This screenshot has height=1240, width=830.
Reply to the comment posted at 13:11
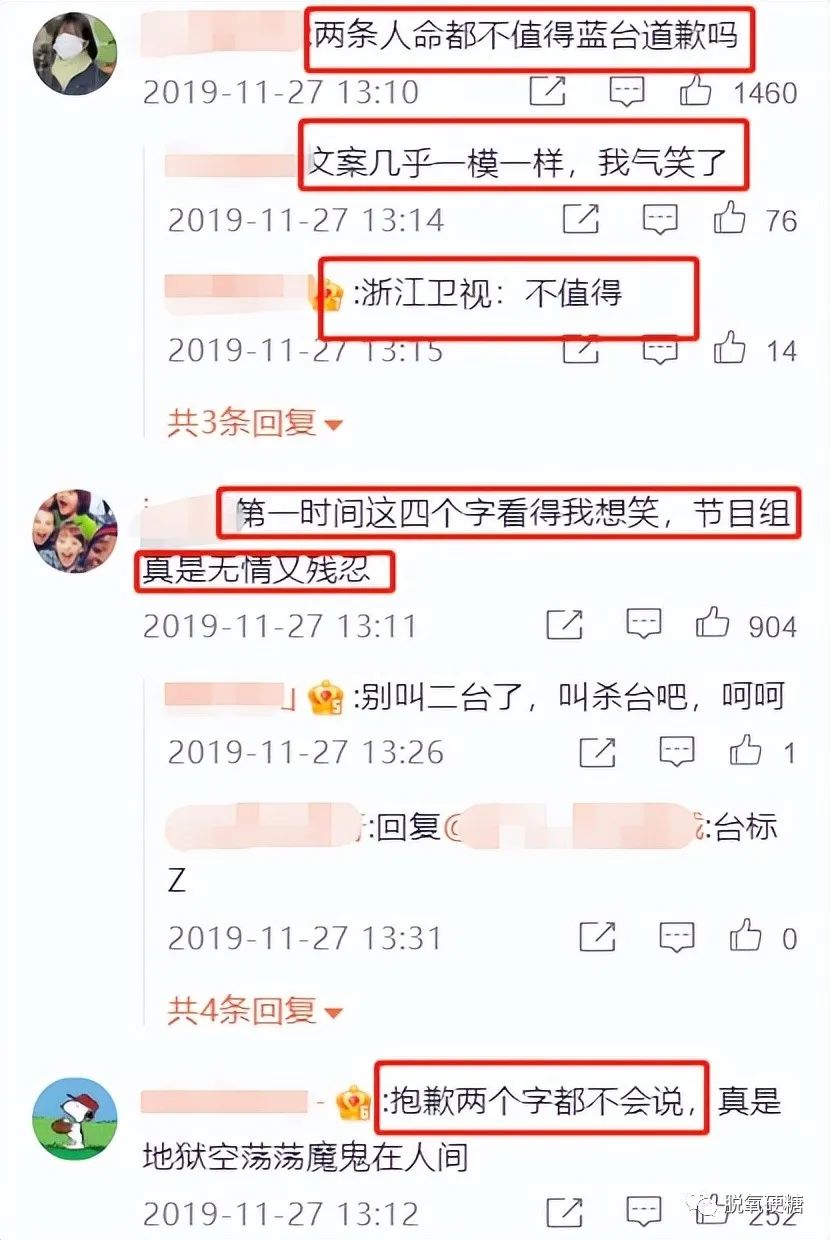[x=644, y=625]
